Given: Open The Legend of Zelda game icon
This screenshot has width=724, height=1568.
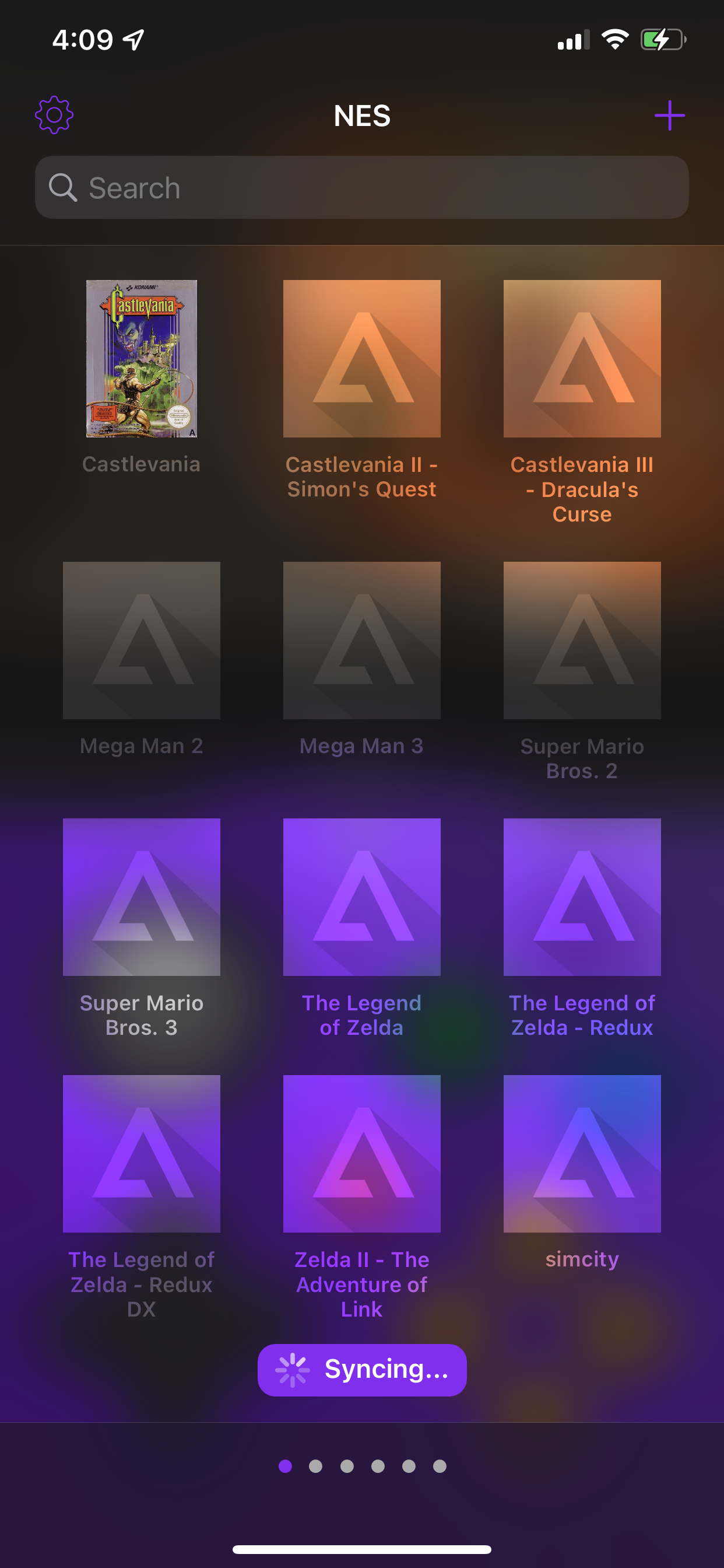Looking at the screenshot, I should coord(361,897).
